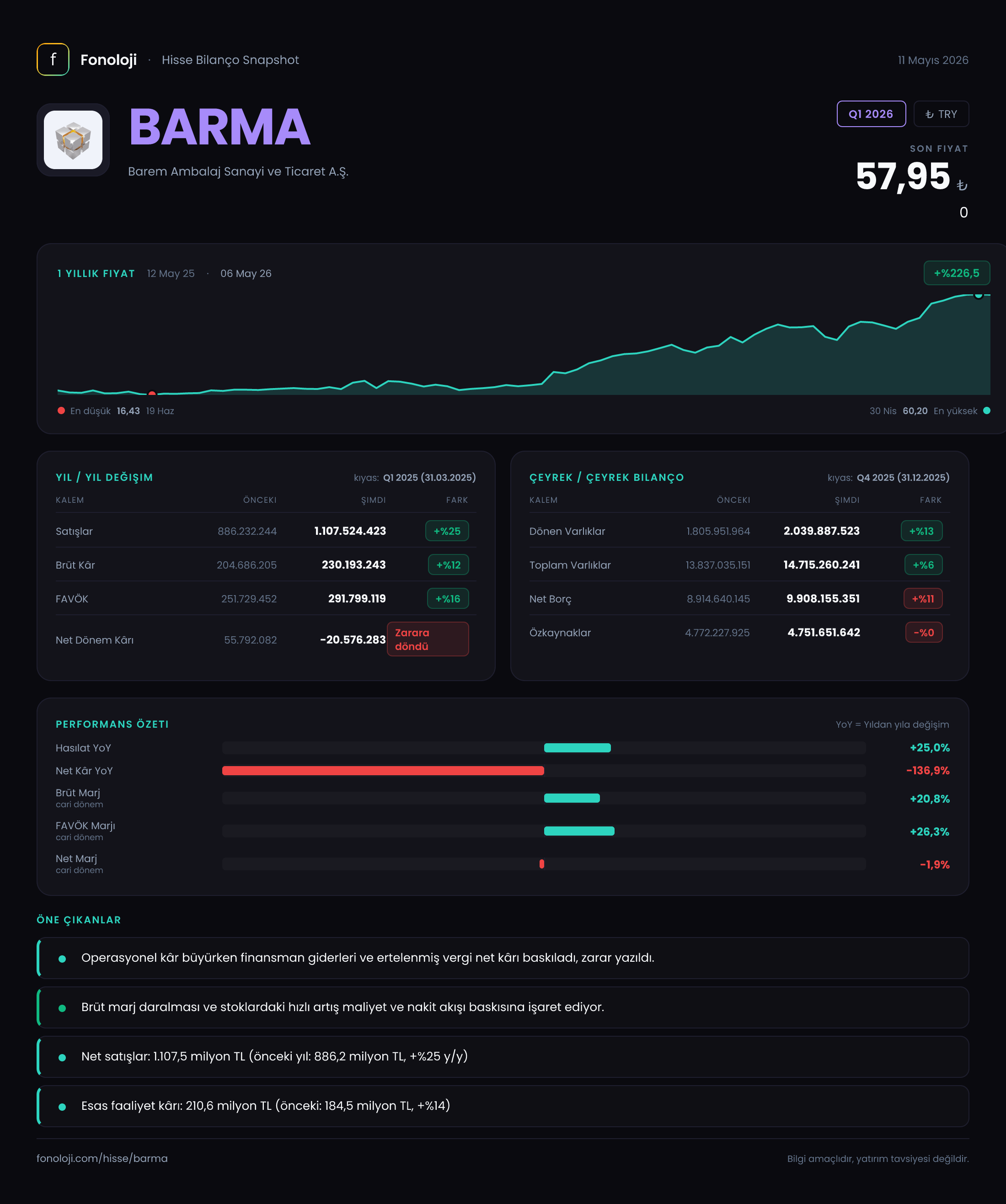Click the +25,0% Hasılat YoY value
This screenshot has width=1006, height=1204.
[930, 748]
